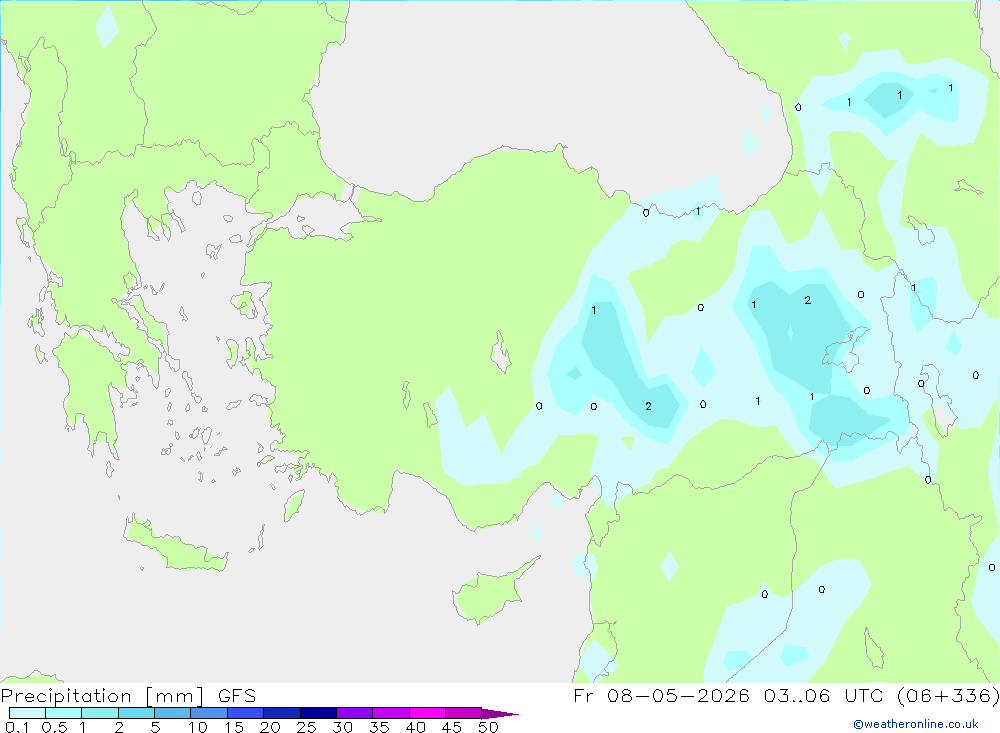
Task: Click the over-50 arrow tip of legend
Action: click(x=500, y=714)
